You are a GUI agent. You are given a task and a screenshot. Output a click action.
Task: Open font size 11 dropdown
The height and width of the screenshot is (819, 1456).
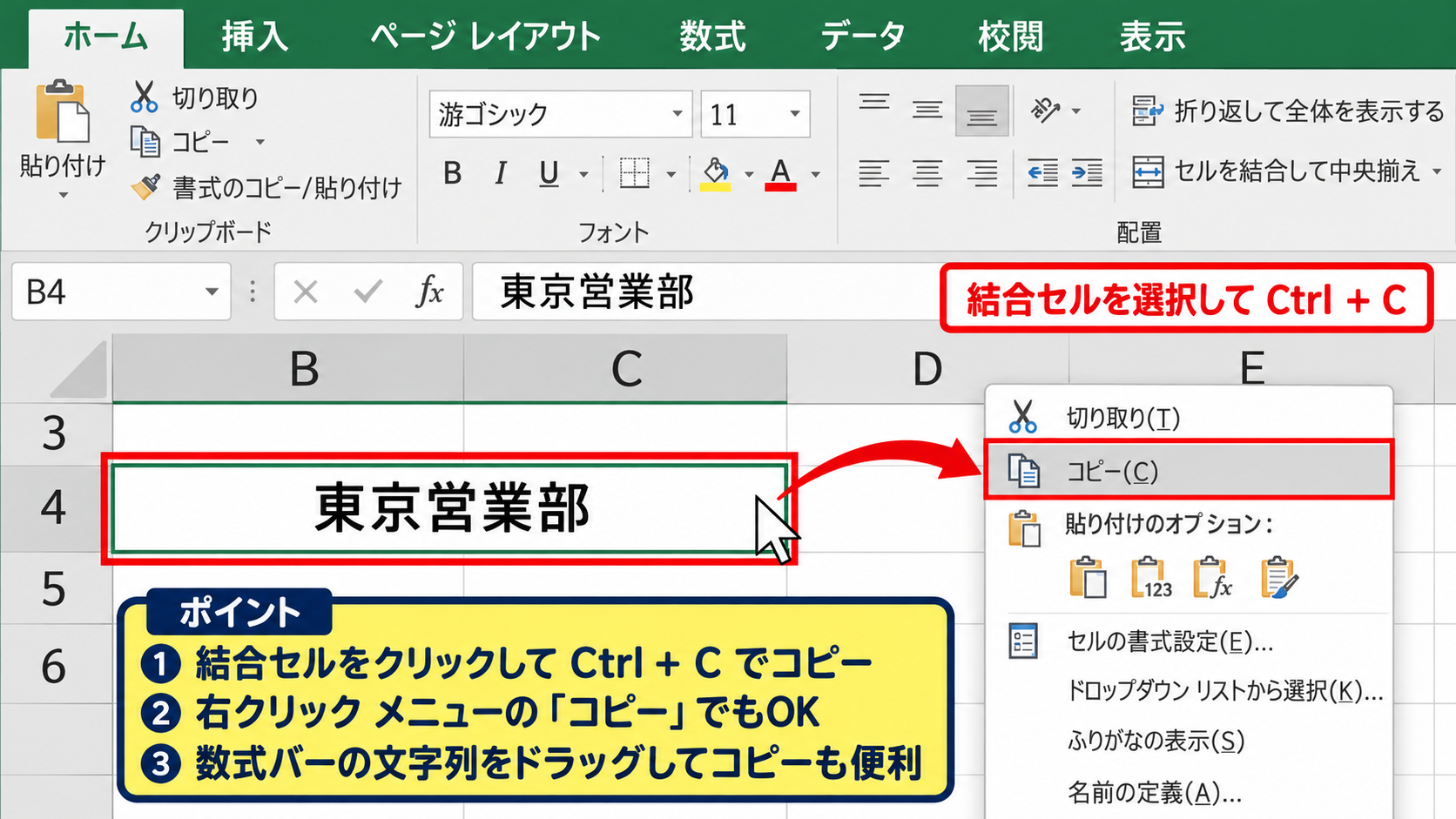click(794, 114)
